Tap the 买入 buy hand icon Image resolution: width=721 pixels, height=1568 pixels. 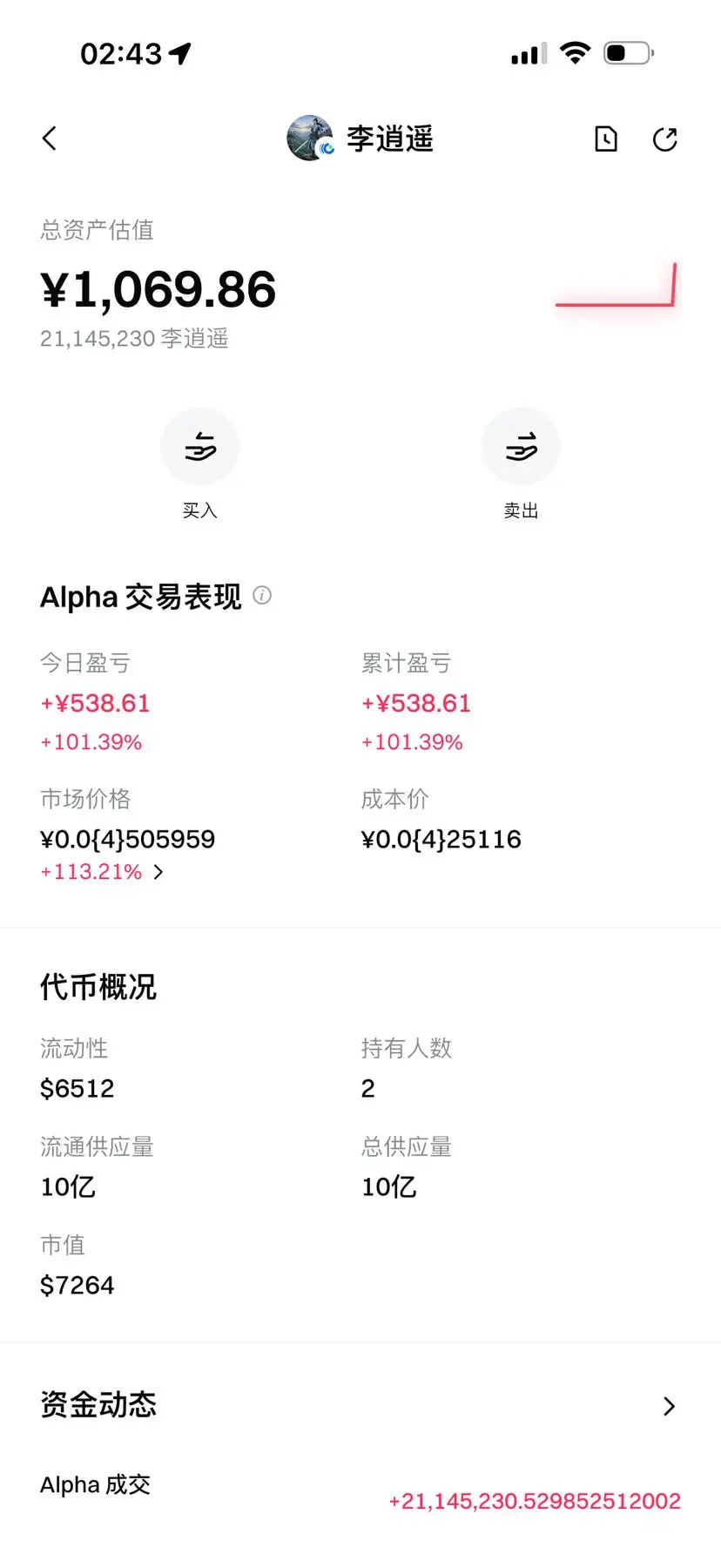point(200,446)
